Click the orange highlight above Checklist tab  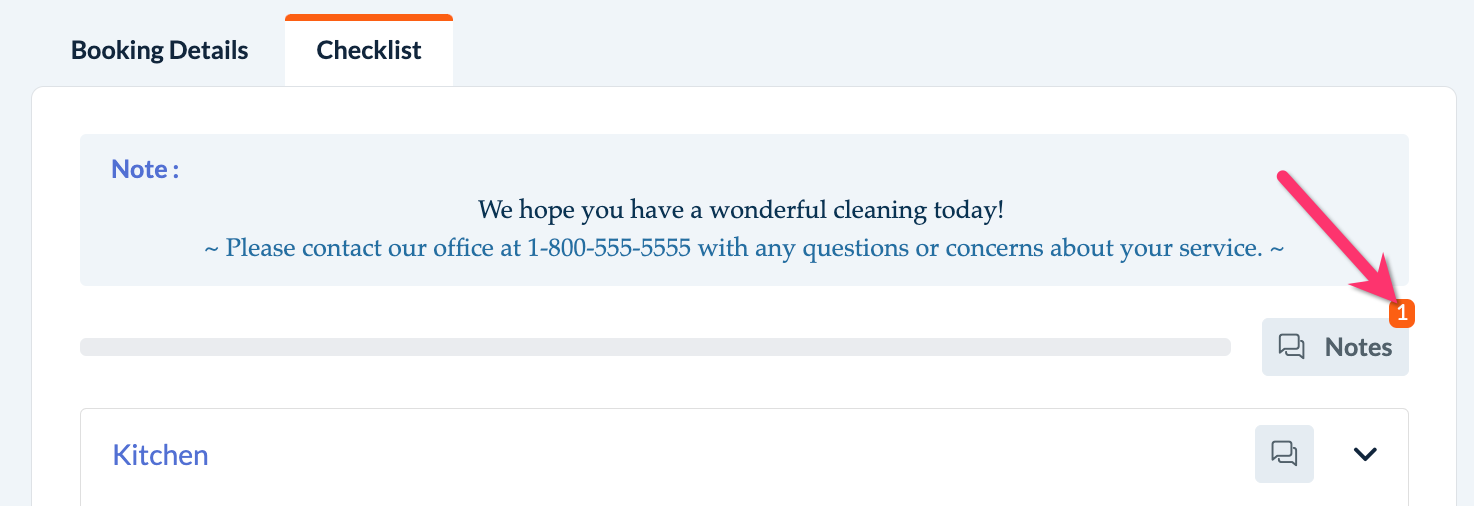tap(369, 17)
